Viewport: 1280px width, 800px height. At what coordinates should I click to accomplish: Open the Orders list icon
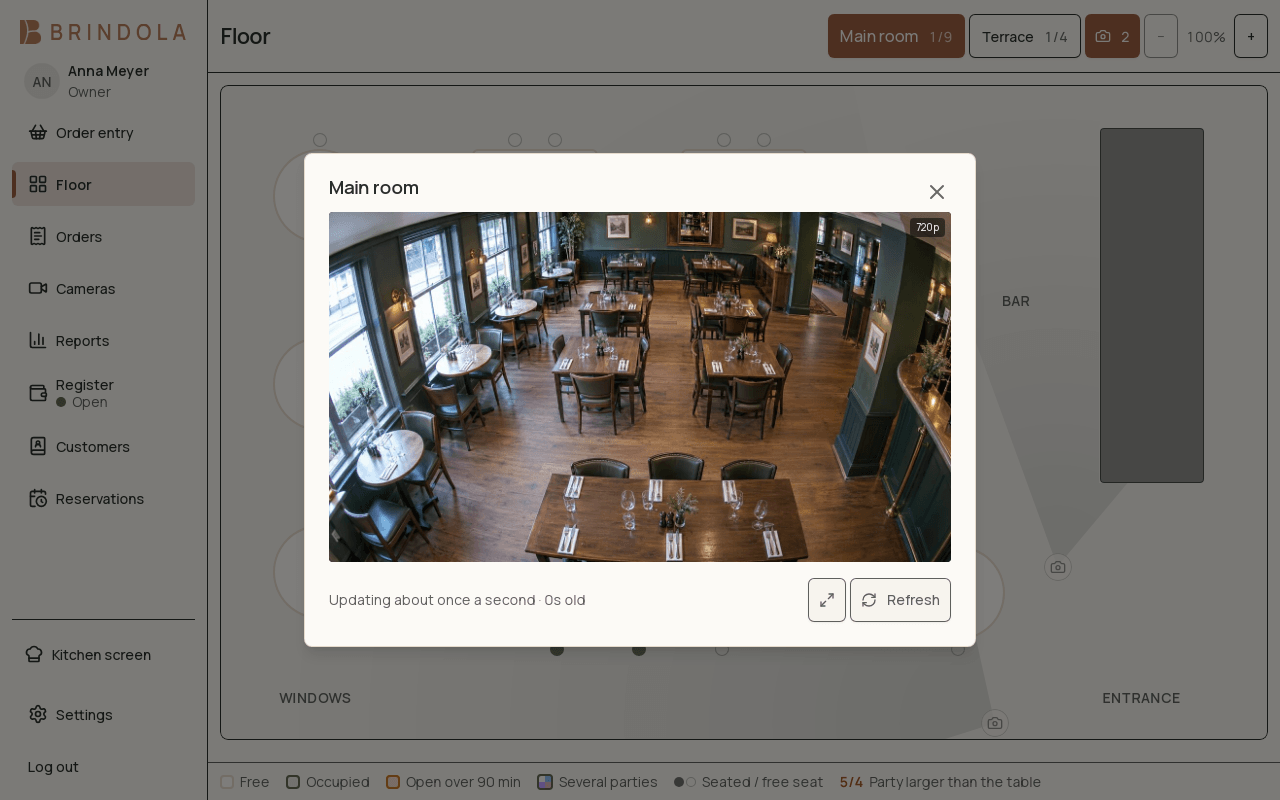(38, 236)
